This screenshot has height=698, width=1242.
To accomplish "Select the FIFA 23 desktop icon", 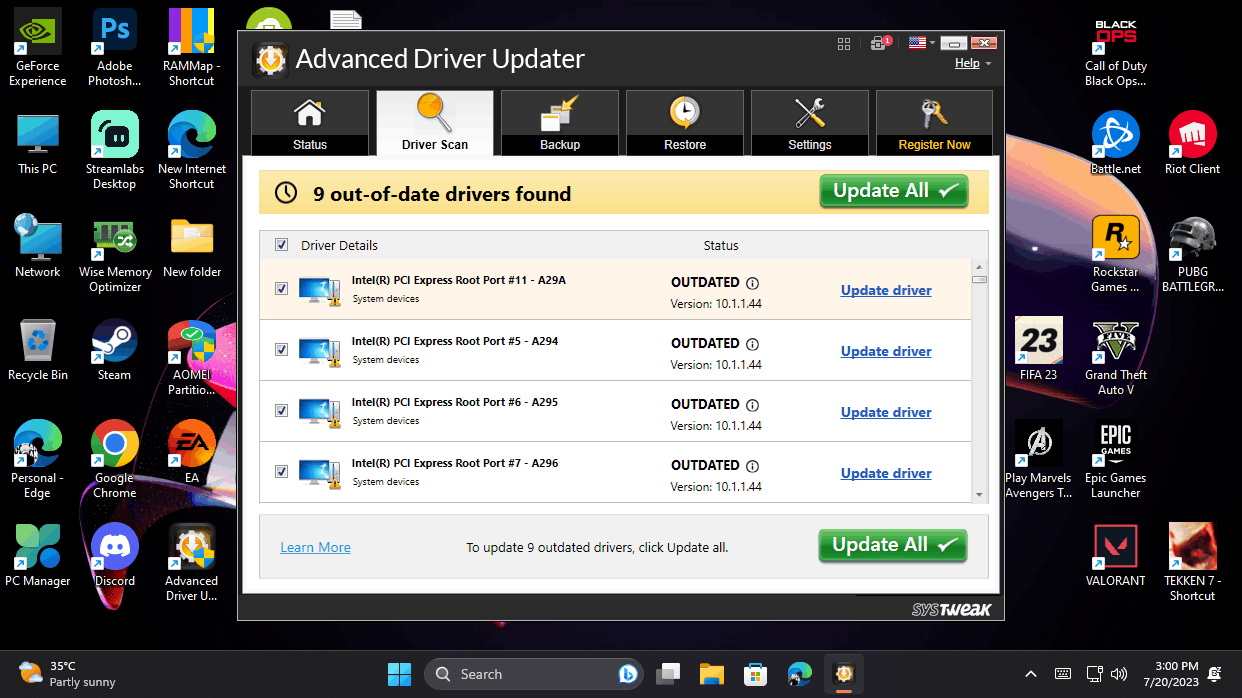I will [1038, 350].
